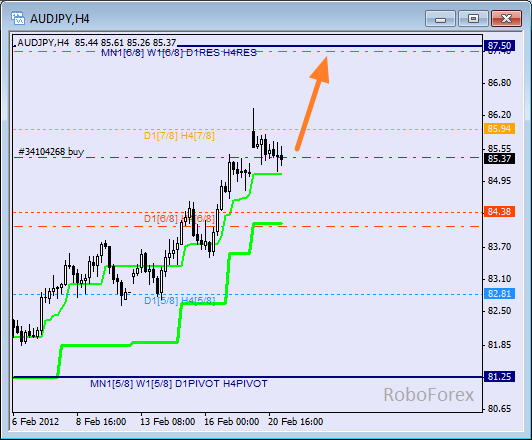
Task: Click the D1[5/8] H4[5/8] level label
Action: pyautogui.click(x=179, y=301)
